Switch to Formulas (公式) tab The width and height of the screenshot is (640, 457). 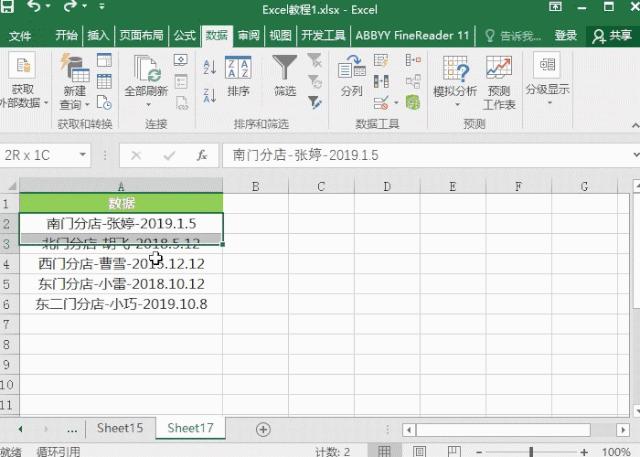pos(185,35)
